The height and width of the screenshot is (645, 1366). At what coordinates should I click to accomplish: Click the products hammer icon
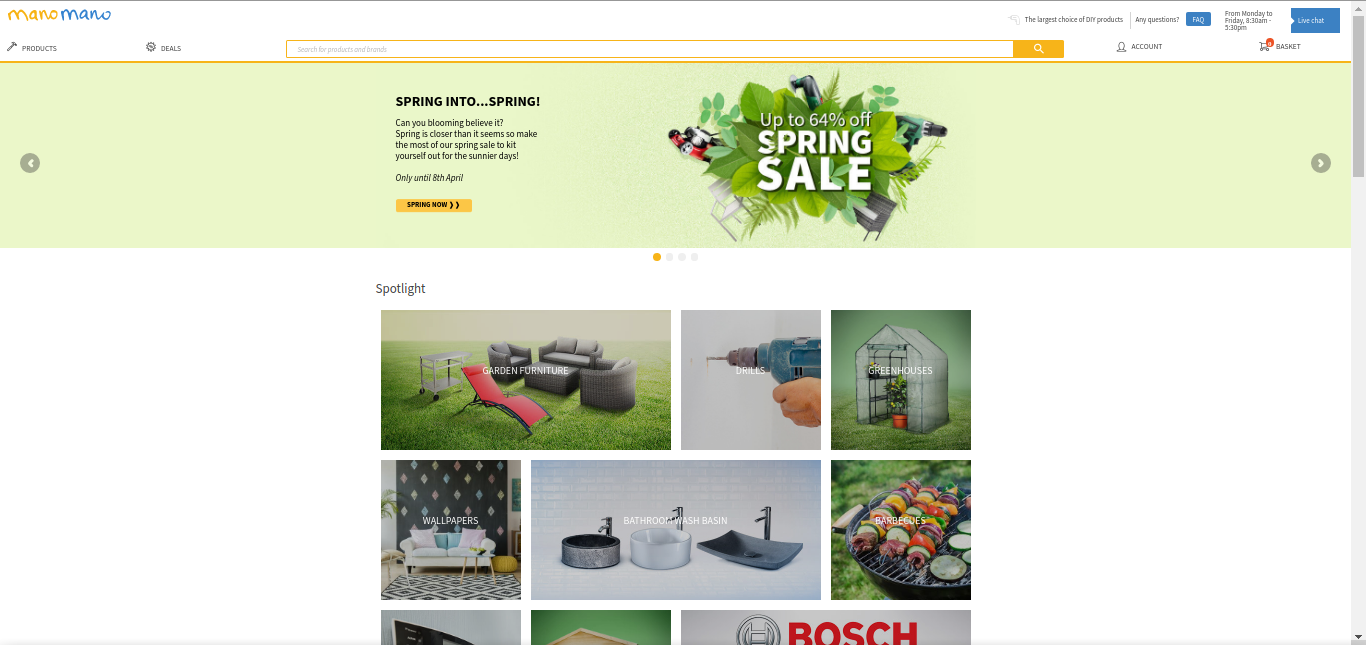pyautogui.click(x=12, y=47)
